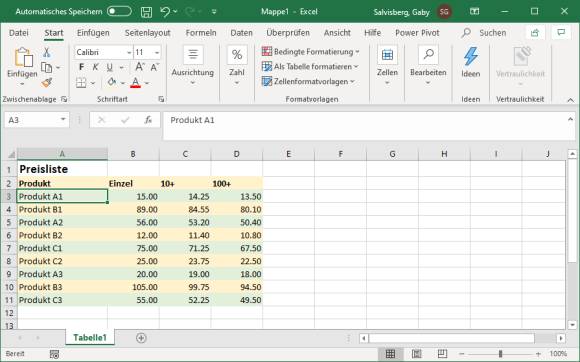This screenshot has width=580, height=362.
Task: Open the font size 11 dropdown
Action: tap(157, 53)
